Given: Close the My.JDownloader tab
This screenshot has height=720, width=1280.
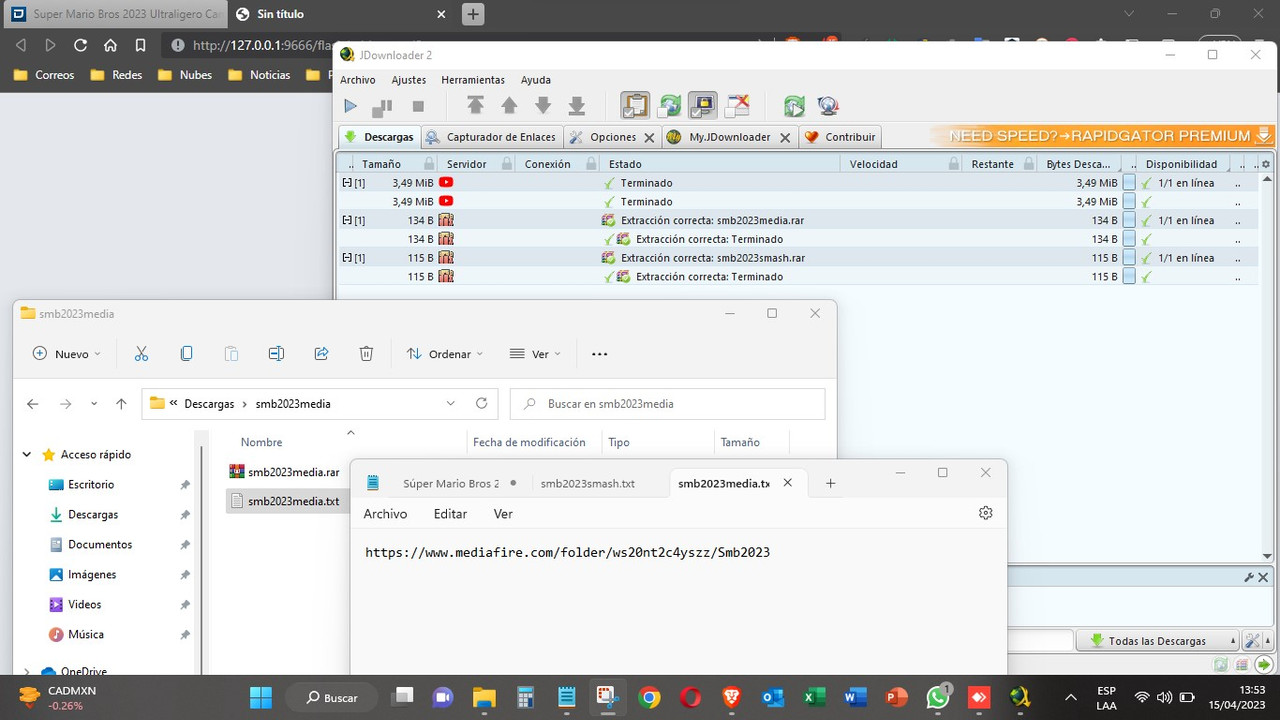Looking at the screenshot, I should (785, 138).
